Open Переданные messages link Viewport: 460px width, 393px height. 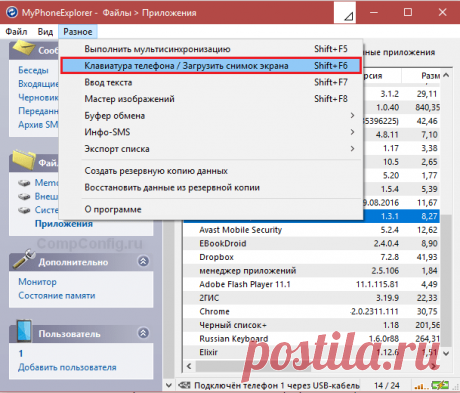(38, 111)
